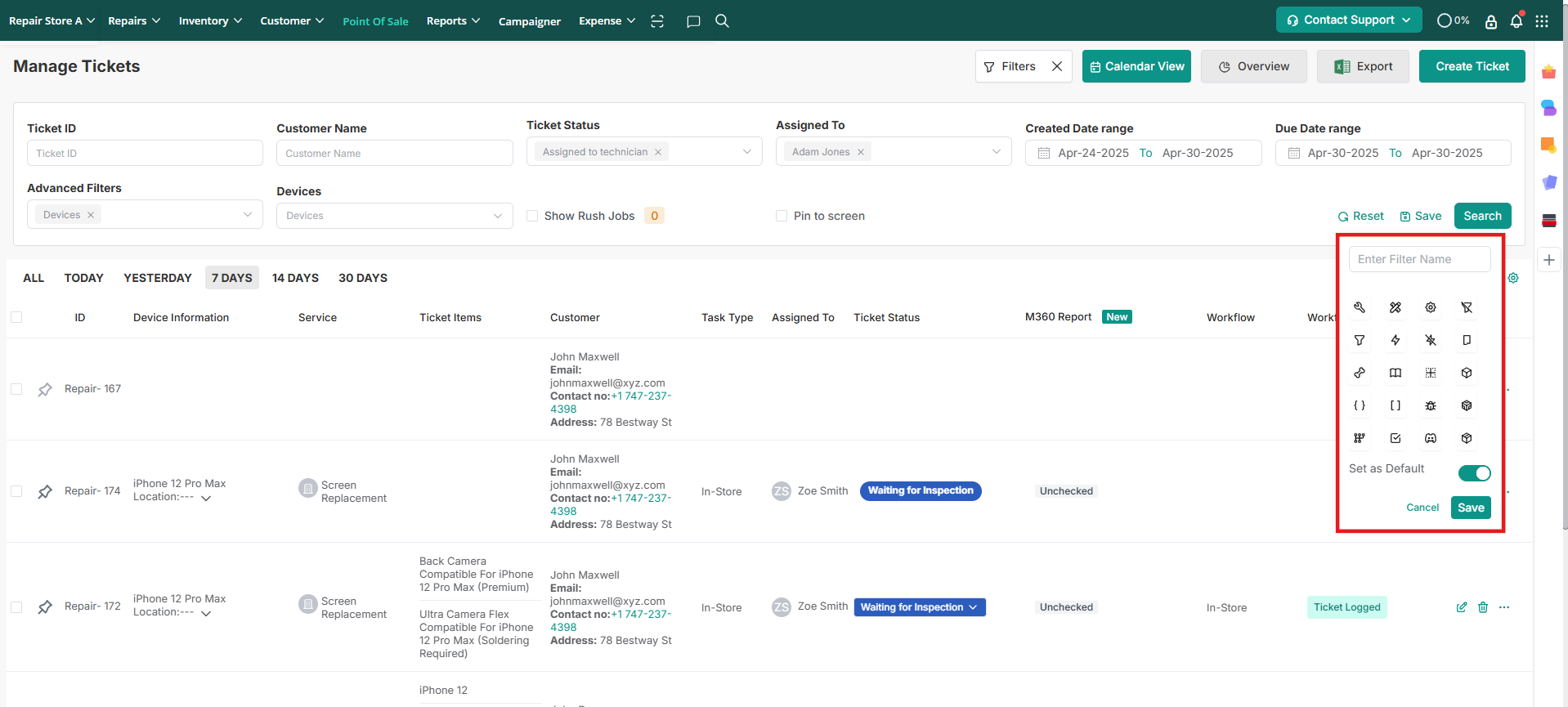Expand the Ticket Status dropdown
The width and height of the screenshot is (1568, 707).
746,152
